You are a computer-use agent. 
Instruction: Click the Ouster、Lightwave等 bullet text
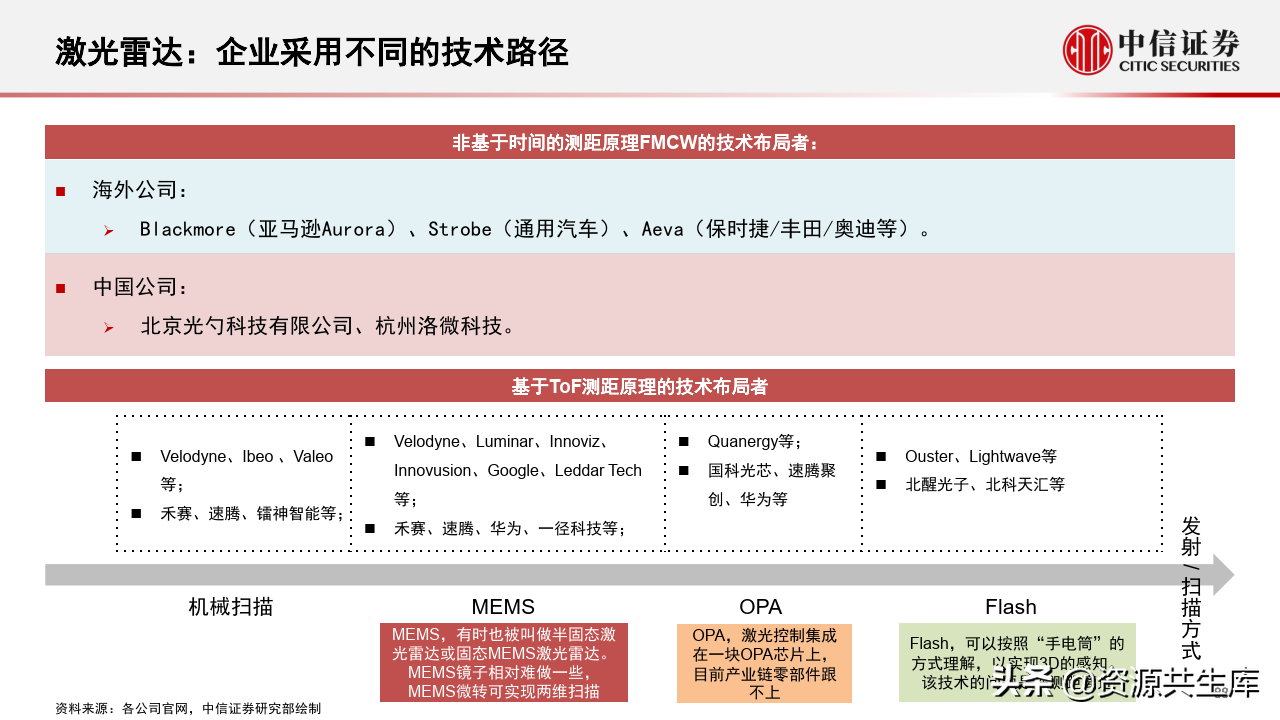(x=981, y=456)
